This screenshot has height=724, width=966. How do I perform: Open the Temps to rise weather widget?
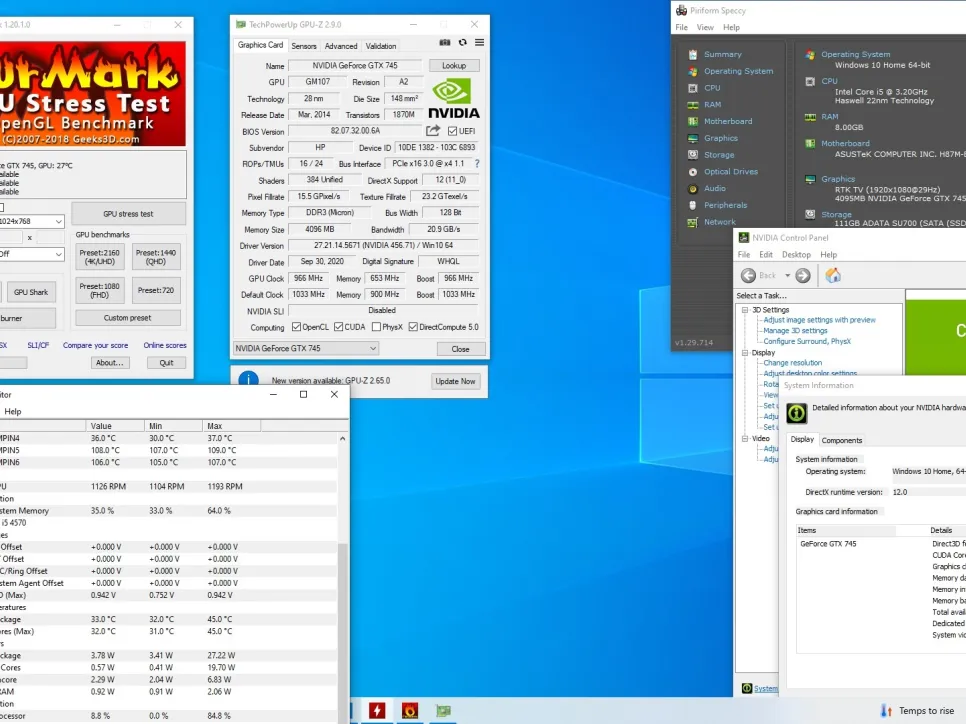[917, 710]
